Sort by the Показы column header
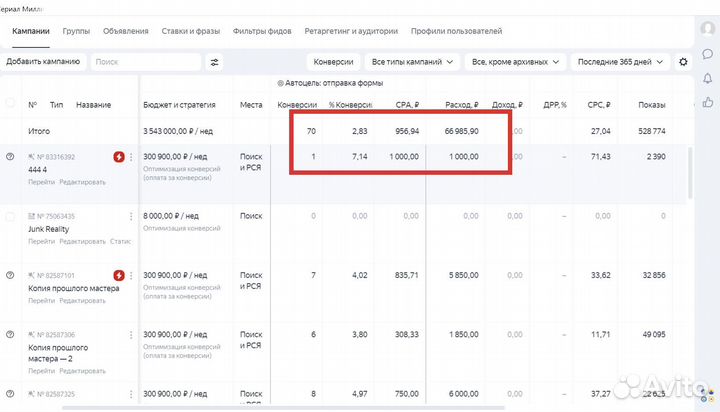The width and height of the screenshot is (720, 412). pyautogui.click(x=652, y=105)
